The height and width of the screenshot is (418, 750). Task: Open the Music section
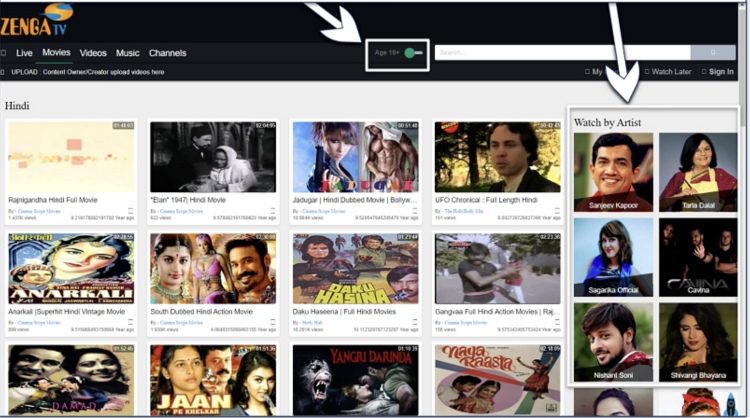click(x=127, y=53)
